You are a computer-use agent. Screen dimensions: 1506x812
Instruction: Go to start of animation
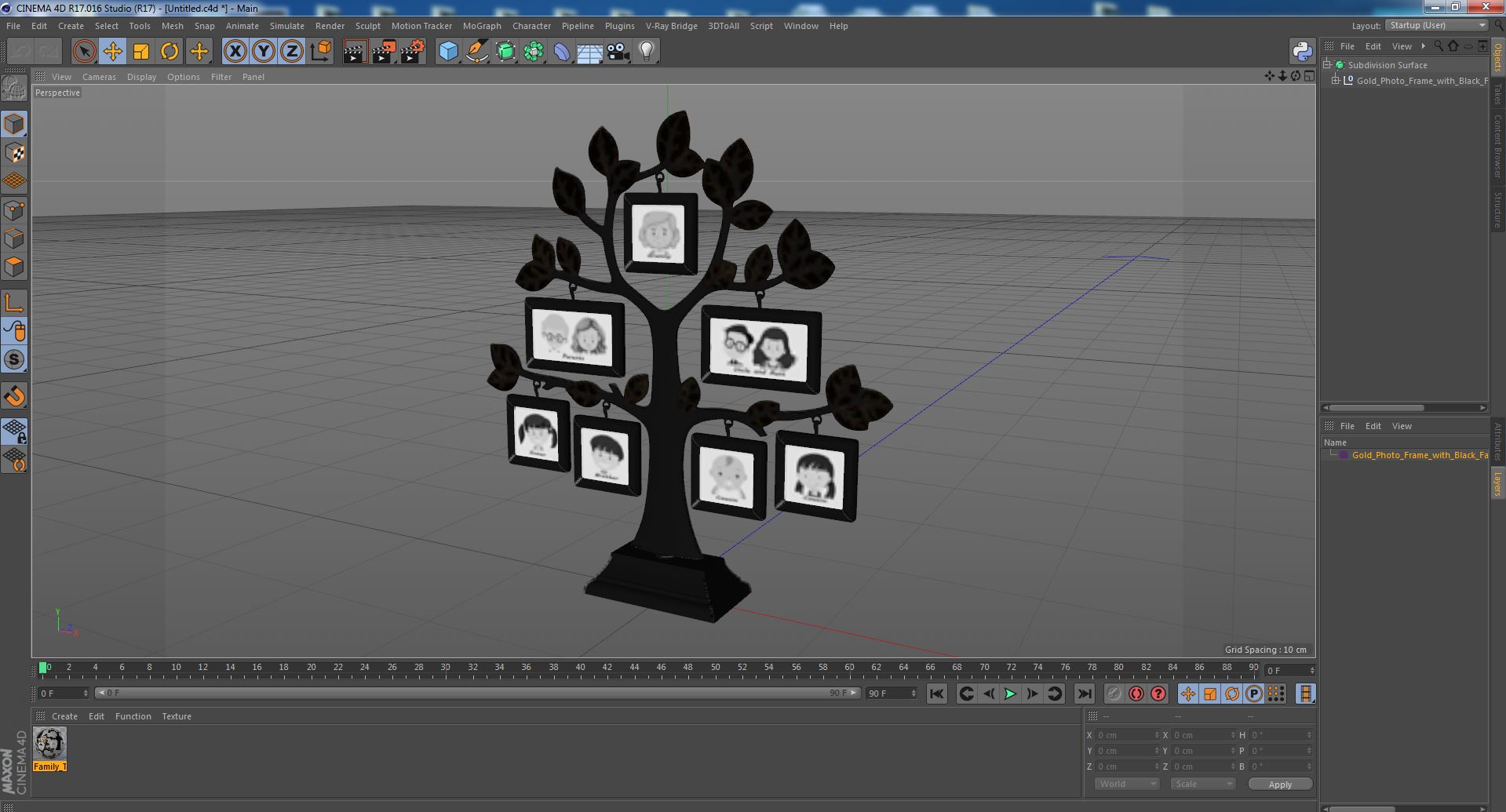pos(936,694)
